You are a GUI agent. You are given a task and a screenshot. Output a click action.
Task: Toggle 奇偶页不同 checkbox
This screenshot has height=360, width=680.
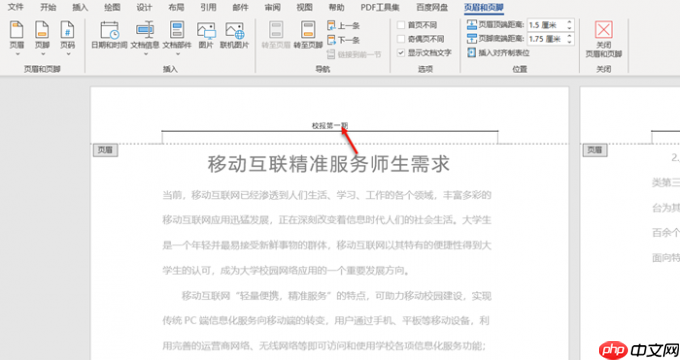point(401,39)
